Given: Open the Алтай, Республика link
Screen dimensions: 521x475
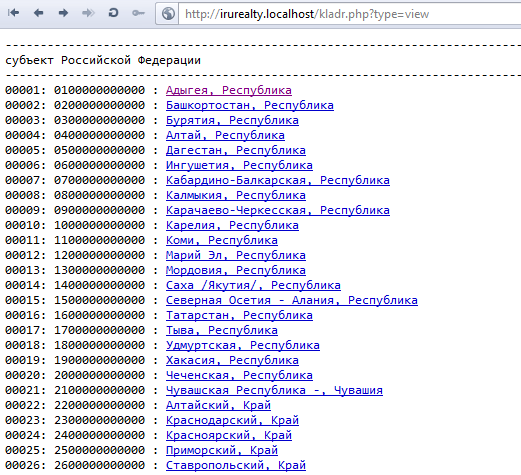Looking at the screenshot, I should (225, 135).
